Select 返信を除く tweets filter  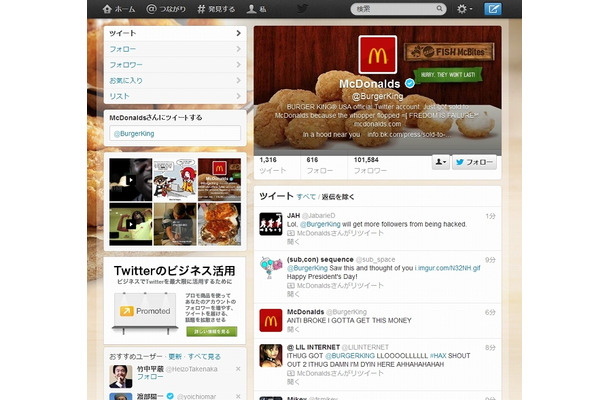pos(338,197)
